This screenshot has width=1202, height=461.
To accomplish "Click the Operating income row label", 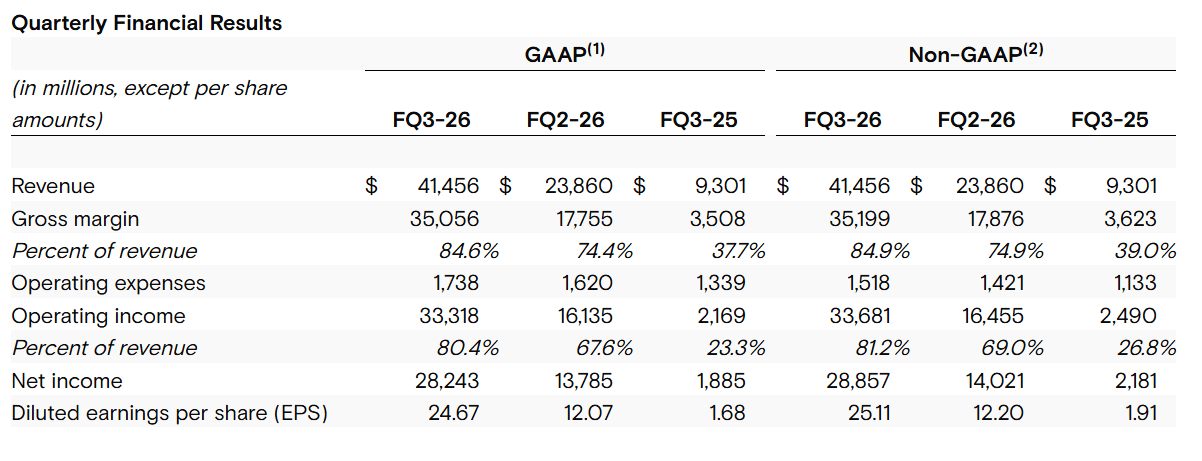I will pos(98,316).
